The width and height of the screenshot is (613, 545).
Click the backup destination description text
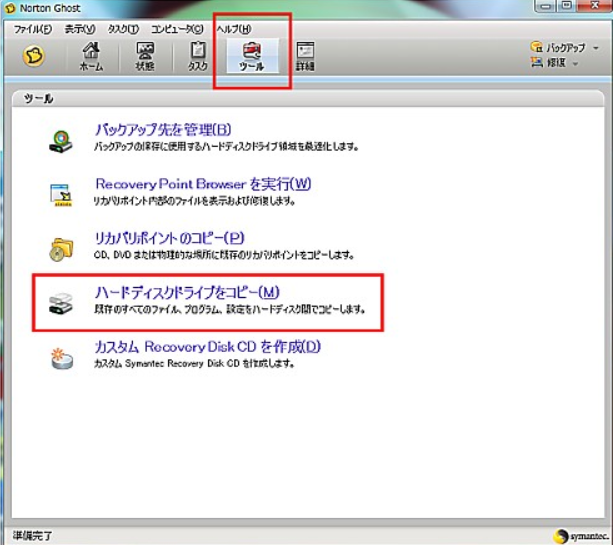click(226, 147)
